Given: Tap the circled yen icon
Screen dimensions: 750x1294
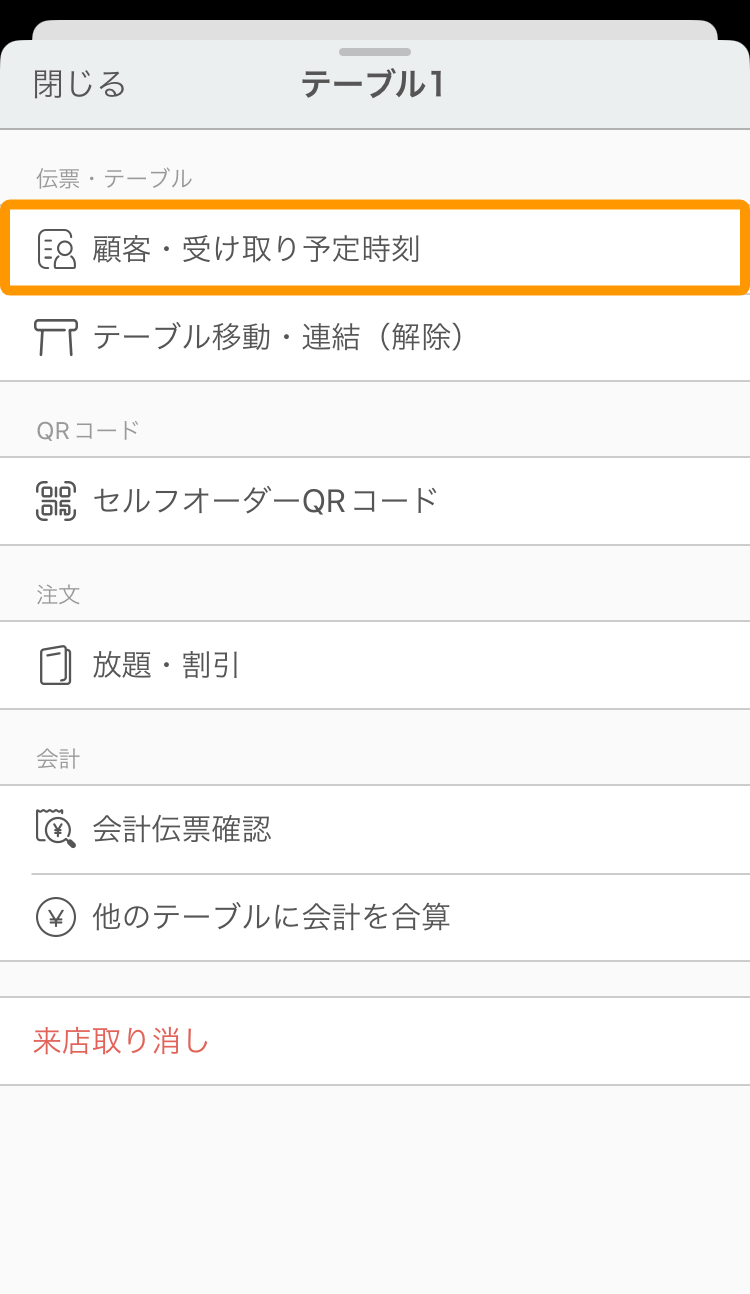Looking at the screenshot, I should [56, 917].
